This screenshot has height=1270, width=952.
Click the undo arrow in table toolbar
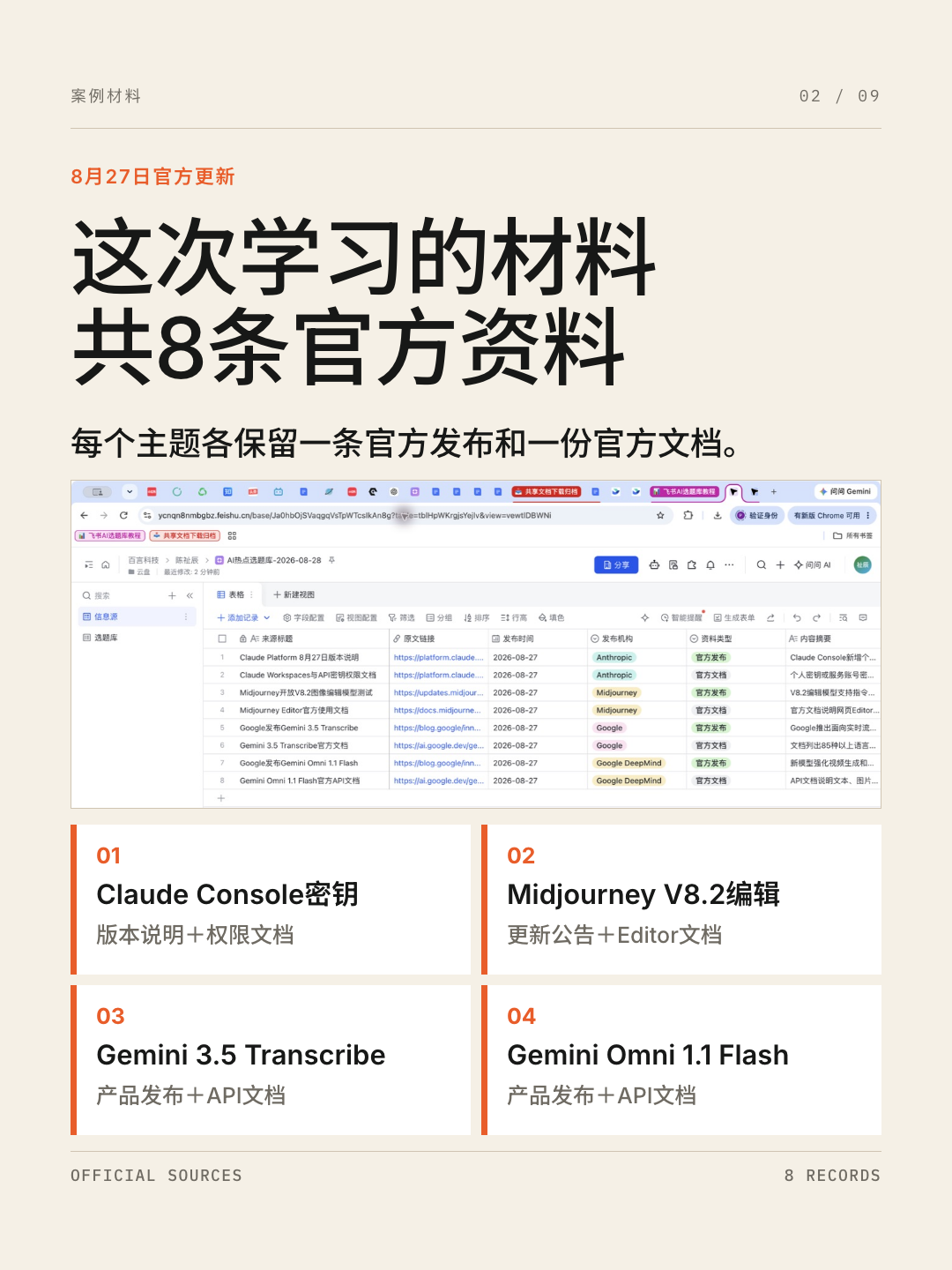[797, 617]
